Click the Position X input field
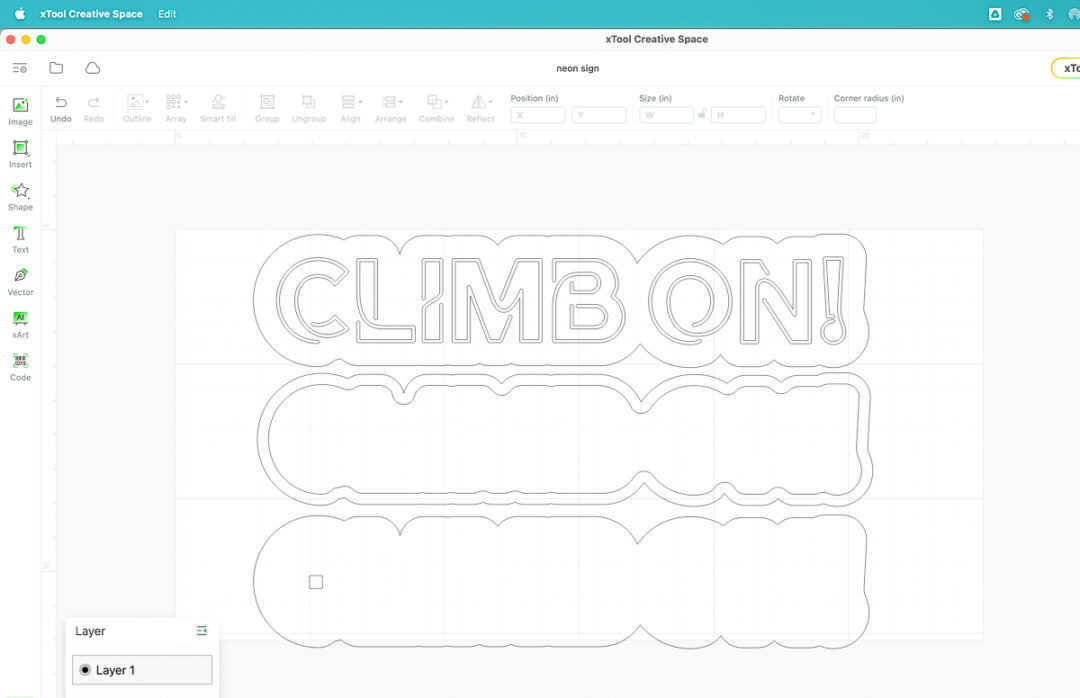 [x=538, y=115]
